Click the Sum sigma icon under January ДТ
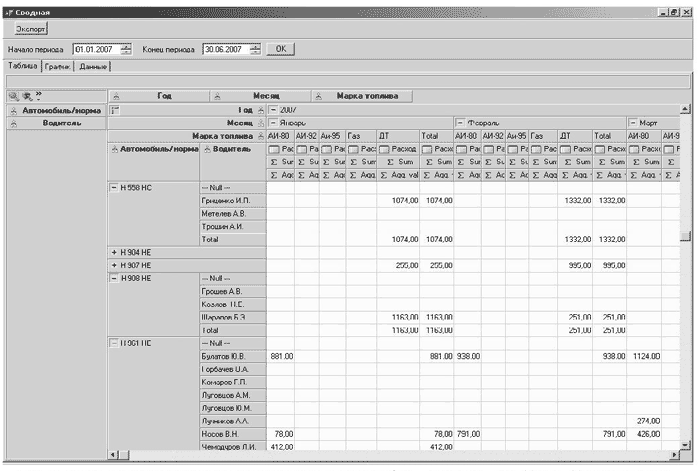This screenshot has height=471, width=700. 391,162
